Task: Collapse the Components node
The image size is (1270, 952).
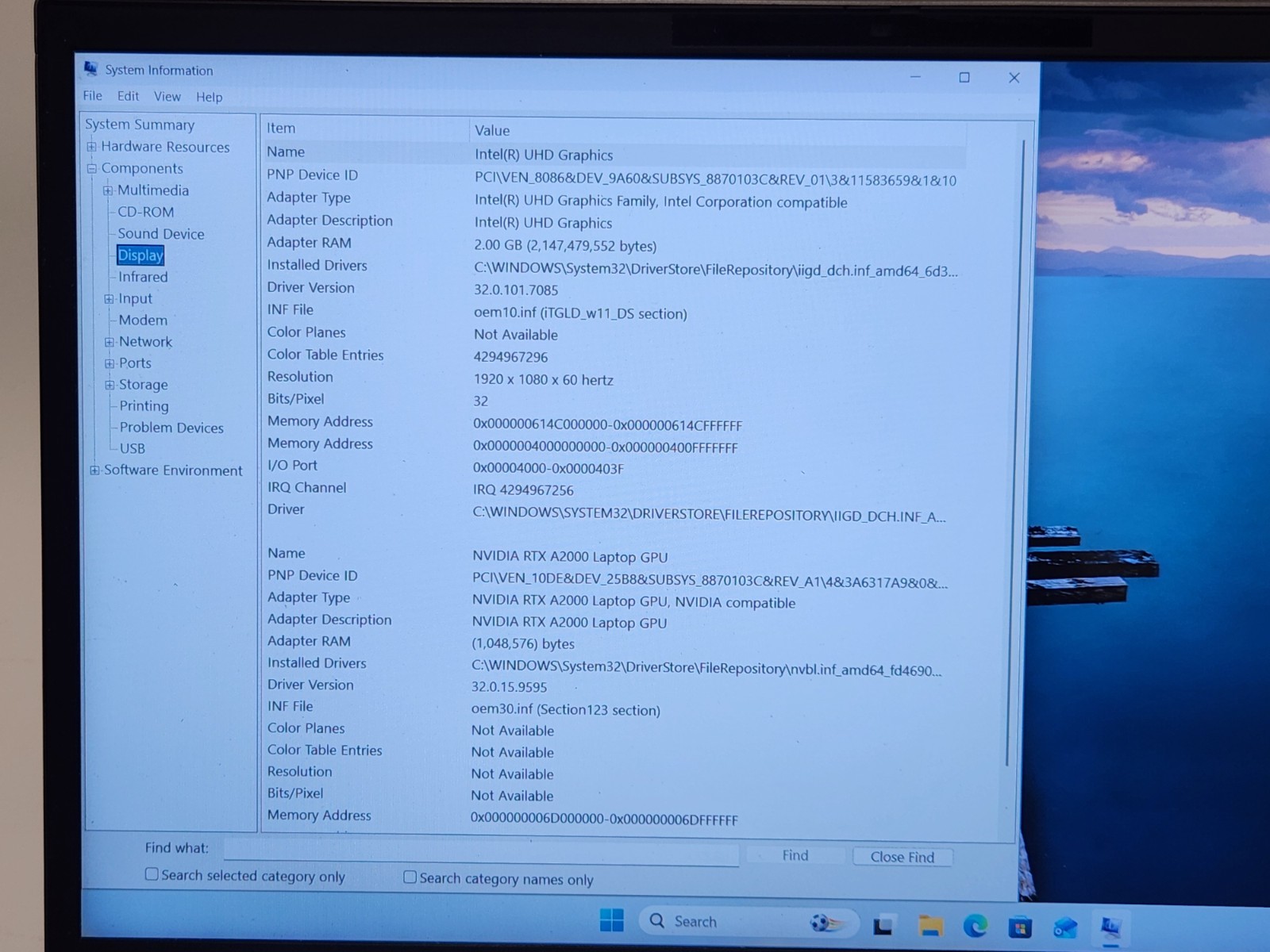Action: click(92, 168)
